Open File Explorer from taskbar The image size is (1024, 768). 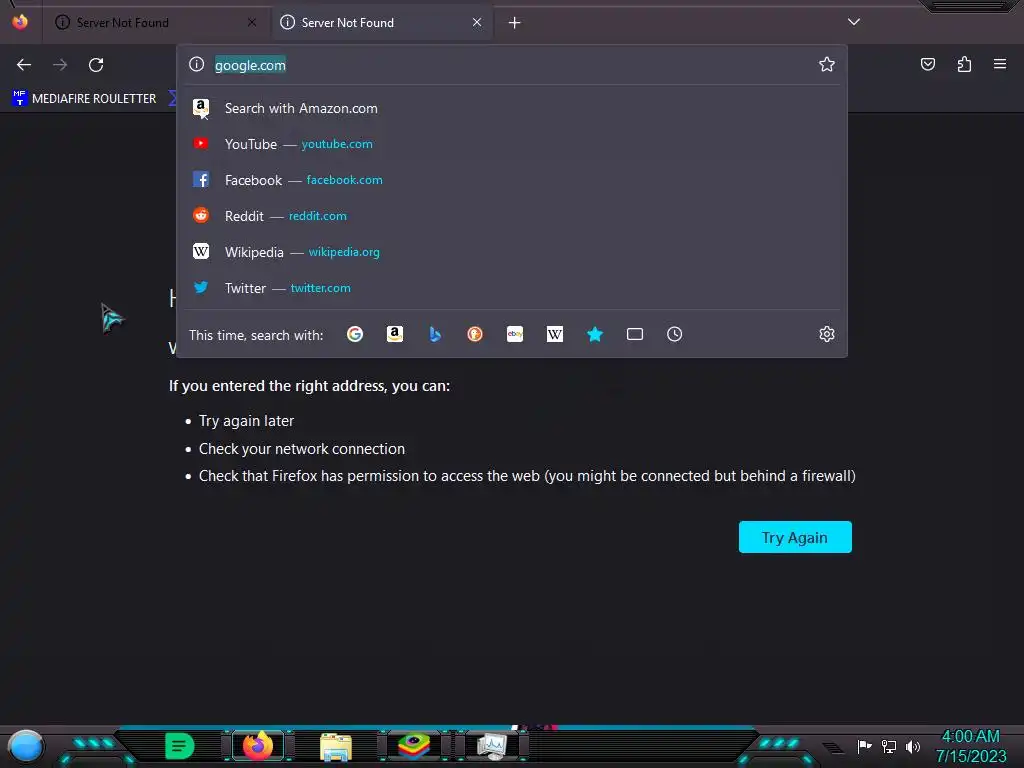point(336,746)
